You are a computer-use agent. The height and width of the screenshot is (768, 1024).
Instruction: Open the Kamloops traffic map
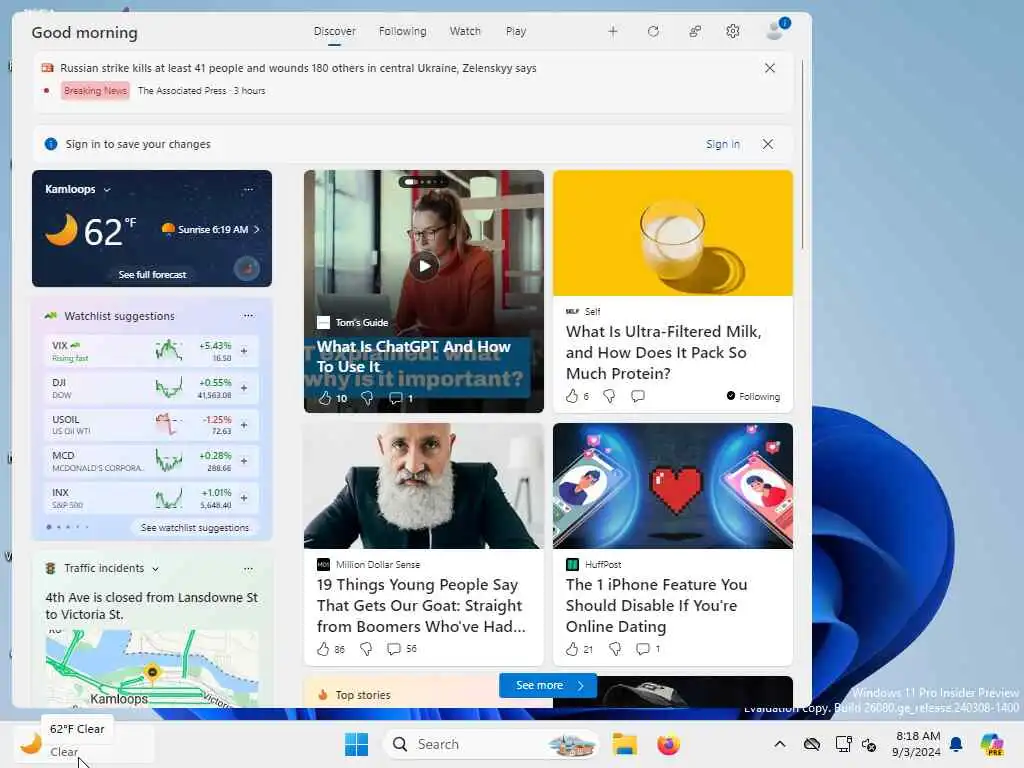click(152, 668)
